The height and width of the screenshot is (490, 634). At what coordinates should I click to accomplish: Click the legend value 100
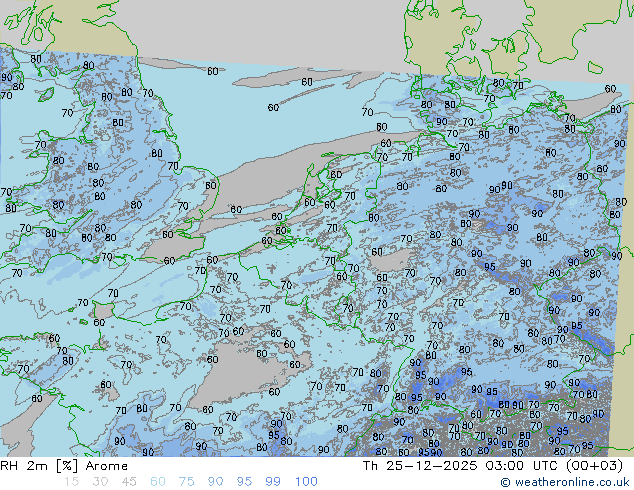coord(306,482)
